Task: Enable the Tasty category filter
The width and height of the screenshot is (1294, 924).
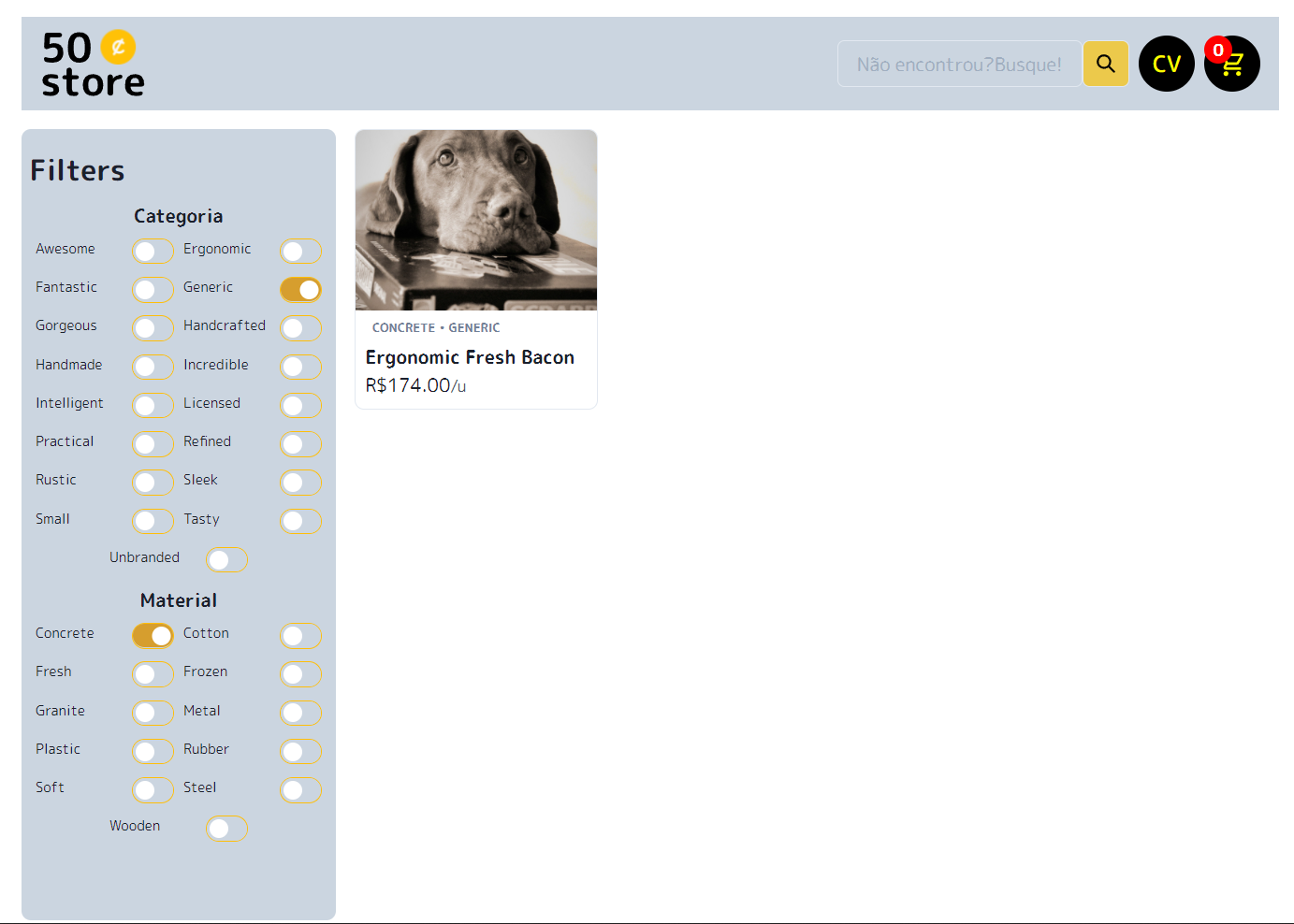Action: (x=300, y=521)
